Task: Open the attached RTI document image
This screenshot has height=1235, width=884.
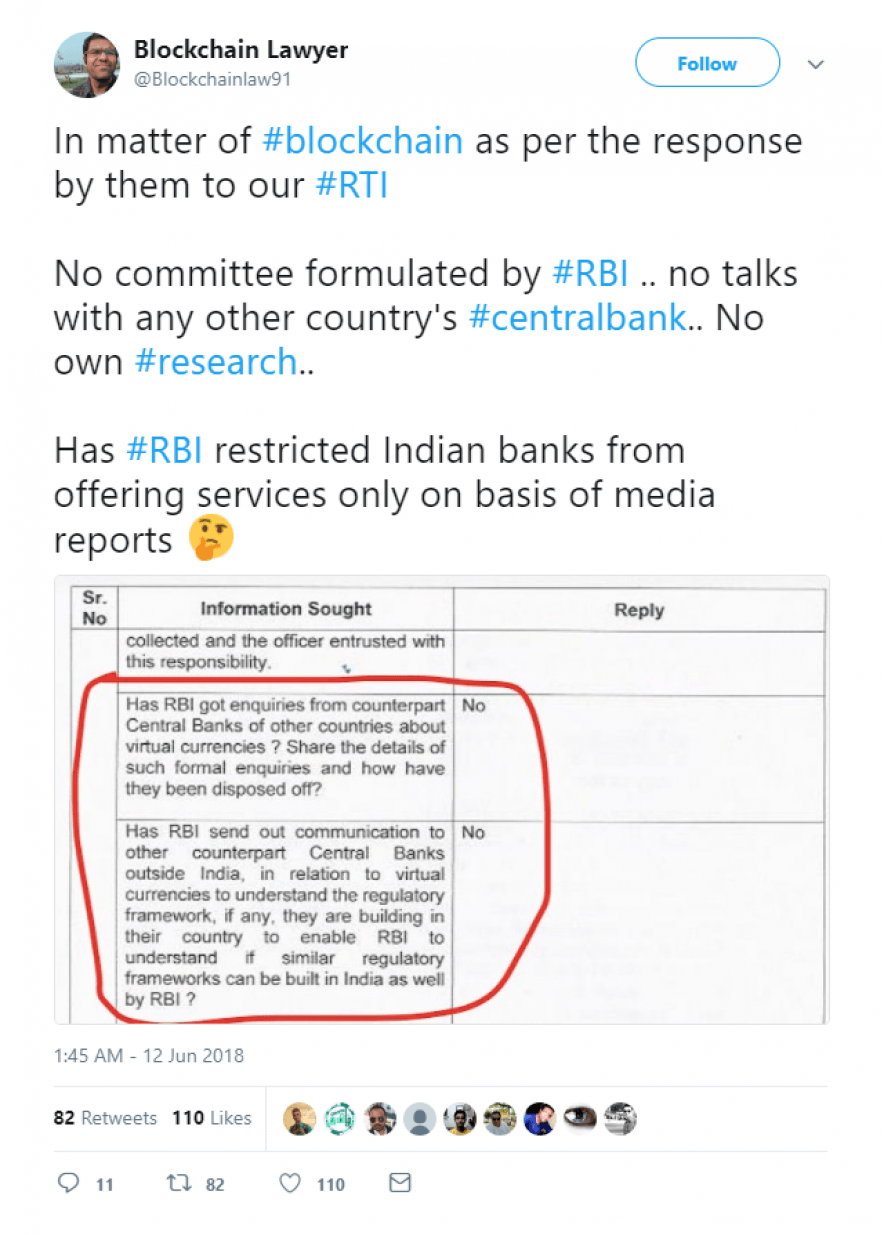Action: (x=441, y=800)
